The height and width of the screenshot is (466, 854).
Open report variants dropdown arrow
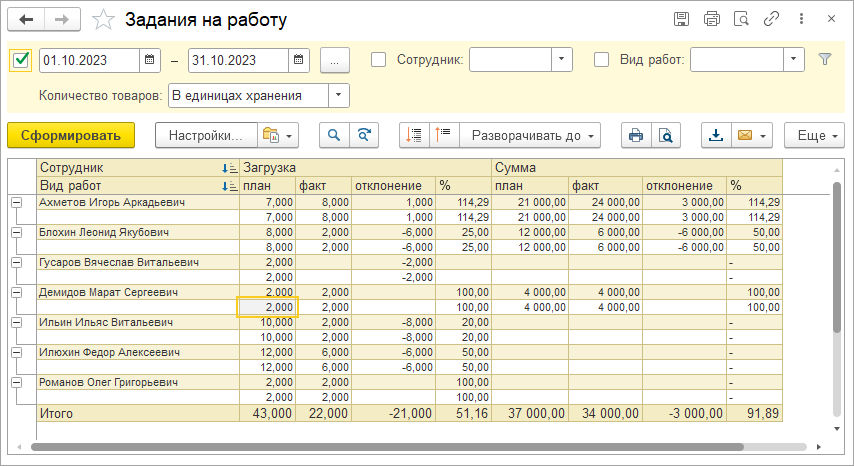(x=289, y=136)
